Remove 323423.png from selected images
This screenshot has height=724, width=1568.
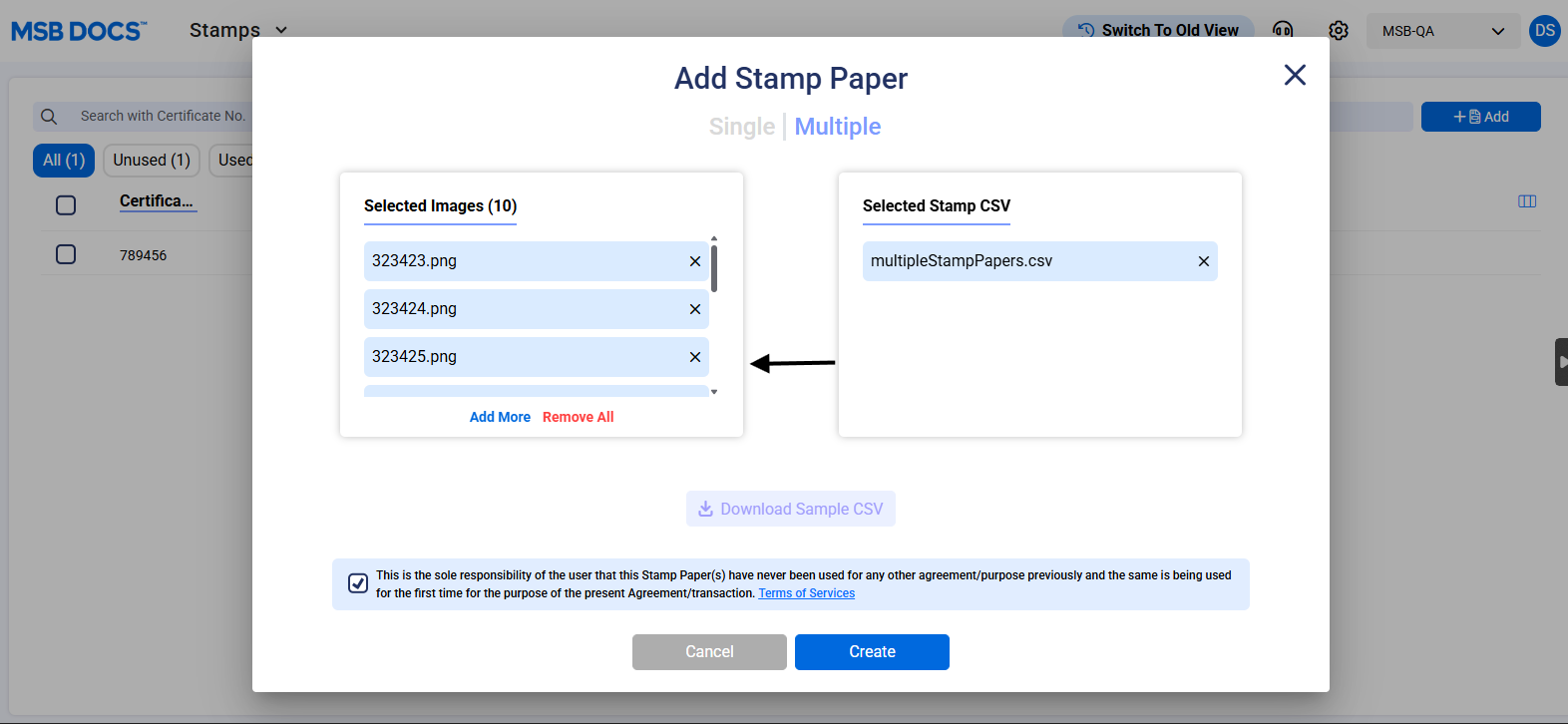pyautogui.click(x=695, y=261)
